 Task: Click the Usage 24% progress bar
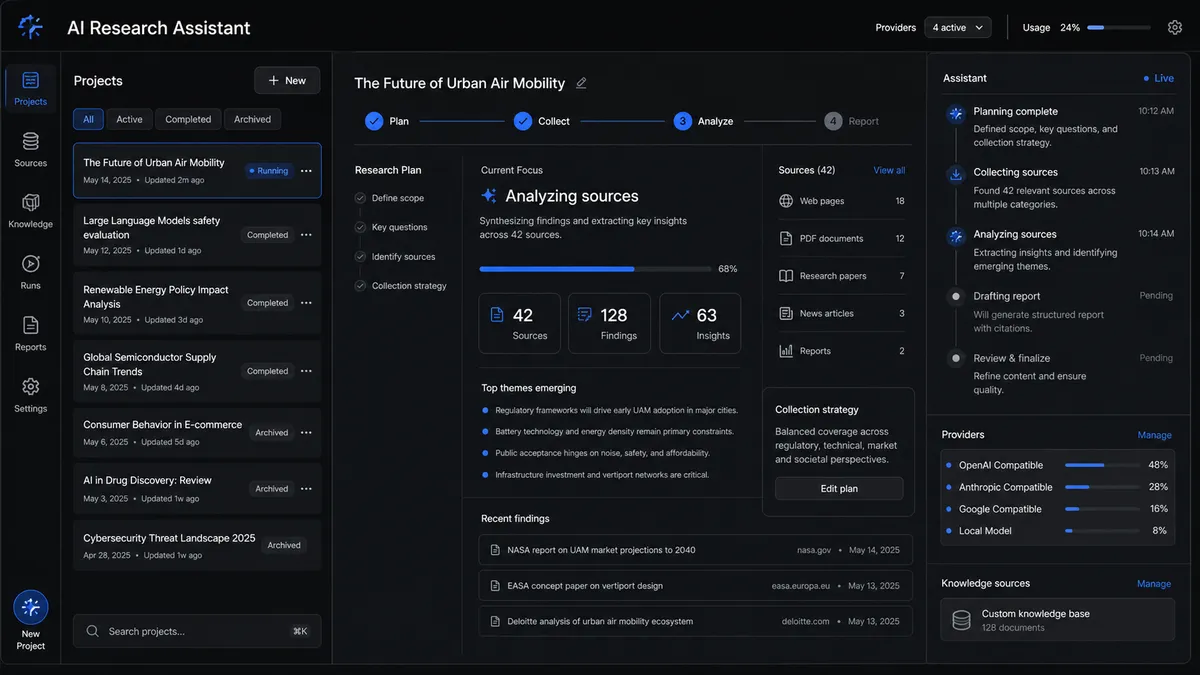pos(1119,27)
